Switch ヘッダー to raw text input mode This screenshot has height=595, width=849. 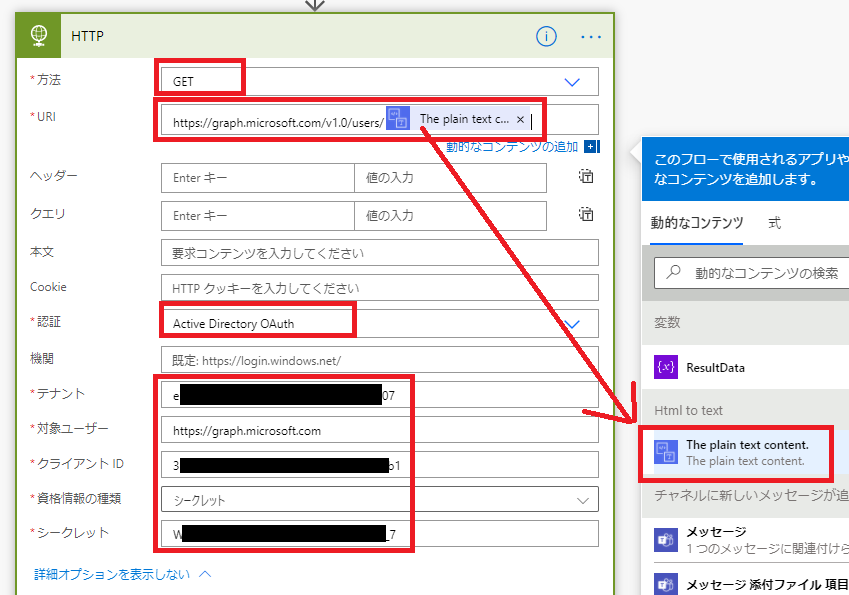(x=585, y=177)
